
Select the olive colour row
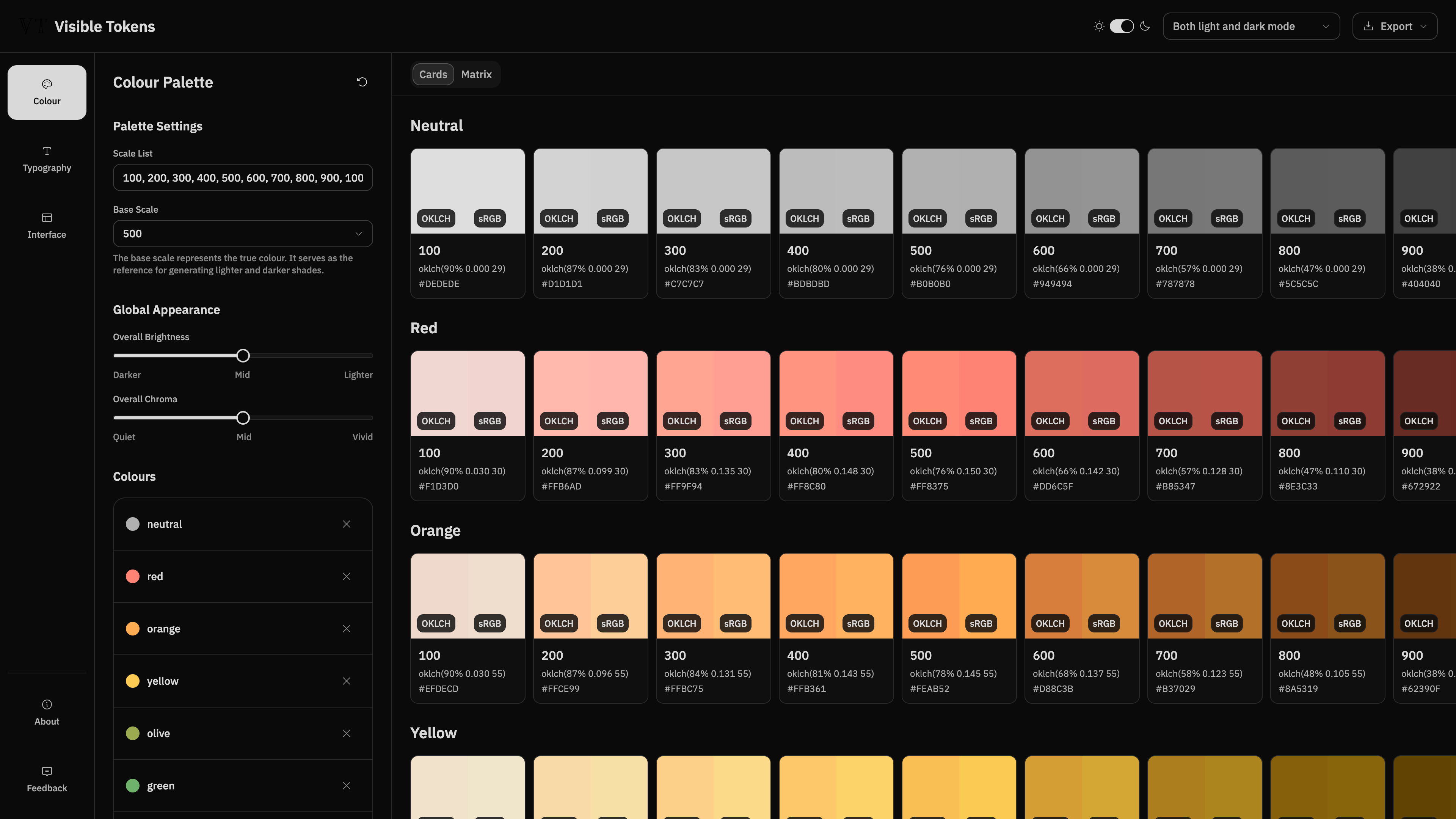(243, 733)
